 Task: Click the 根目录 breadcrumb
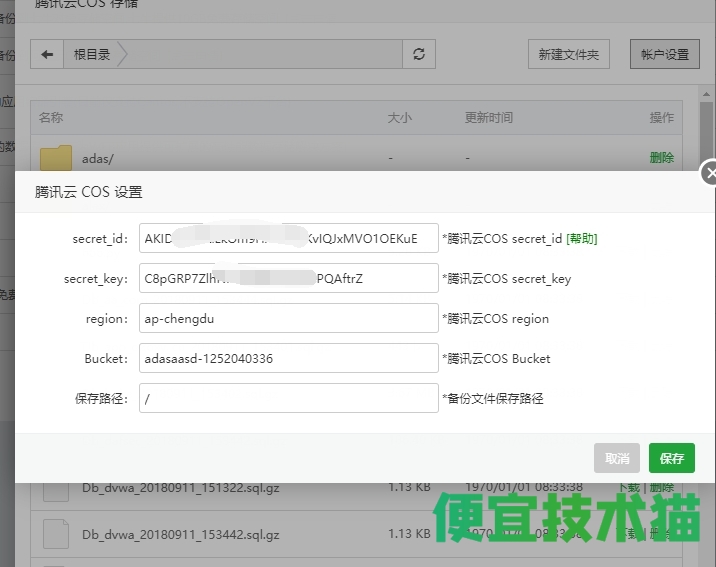(x=92, y=54)
